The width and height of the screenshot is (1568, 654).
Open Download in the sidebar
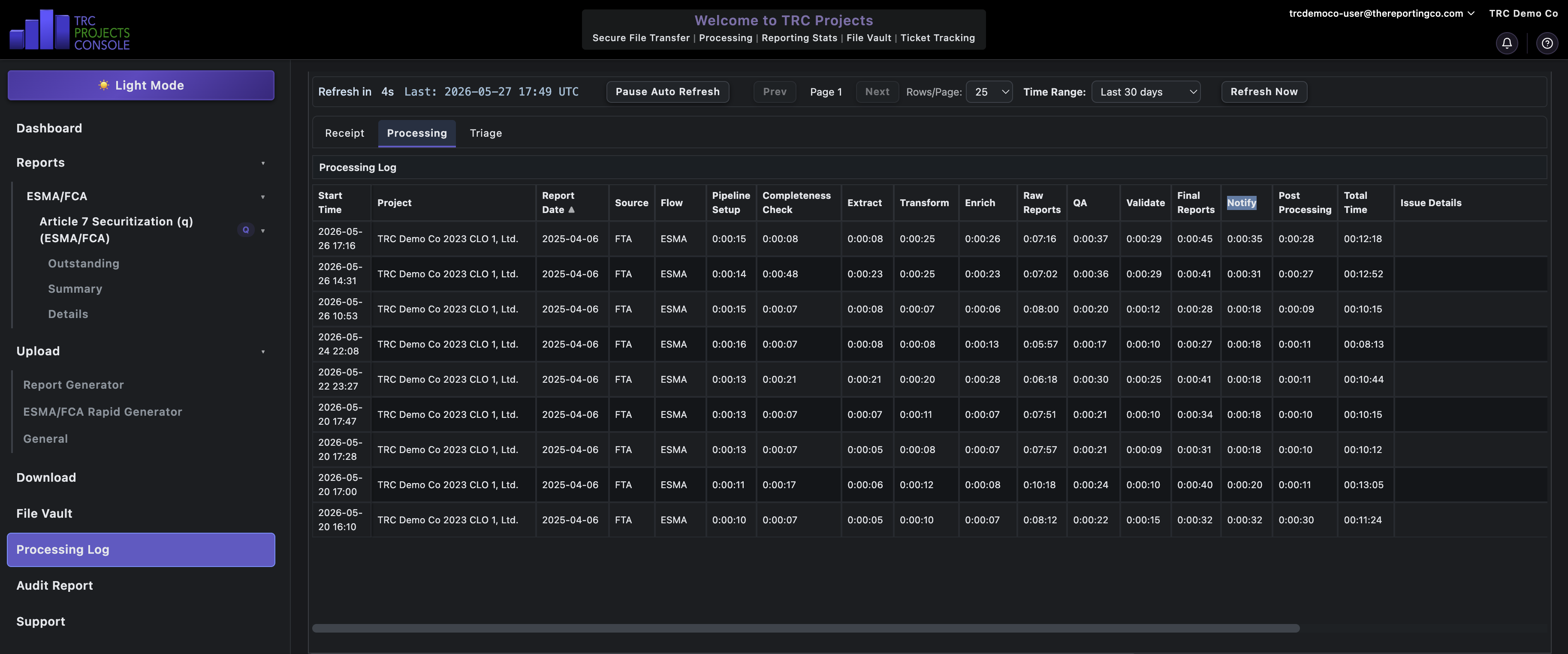[46, 477]
